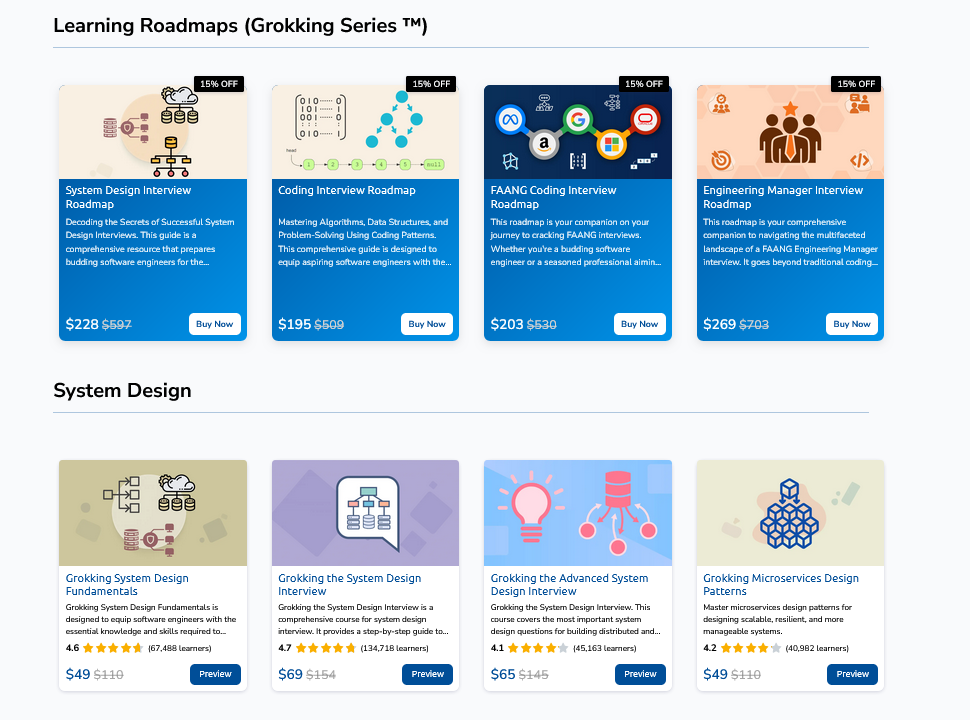Click the System Design section heading
The image size is (970, 720).
[122, 391]
